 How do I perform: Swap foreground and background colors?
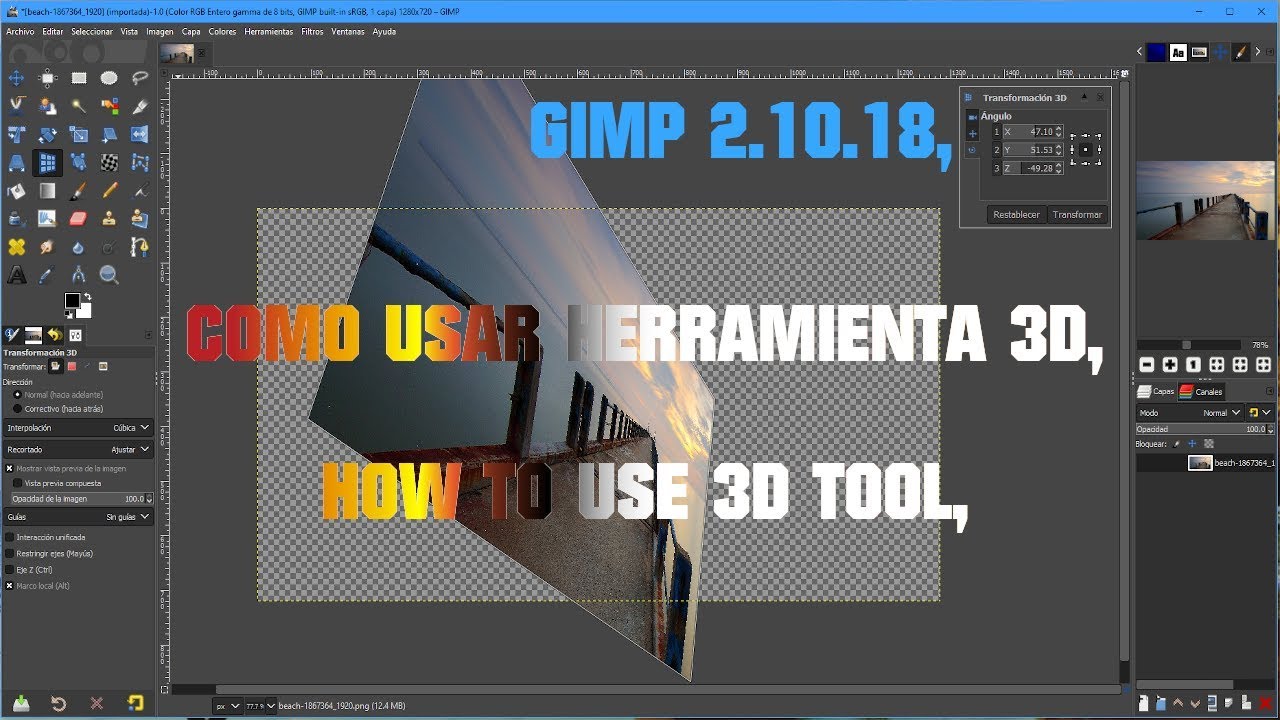click(87, 296)
